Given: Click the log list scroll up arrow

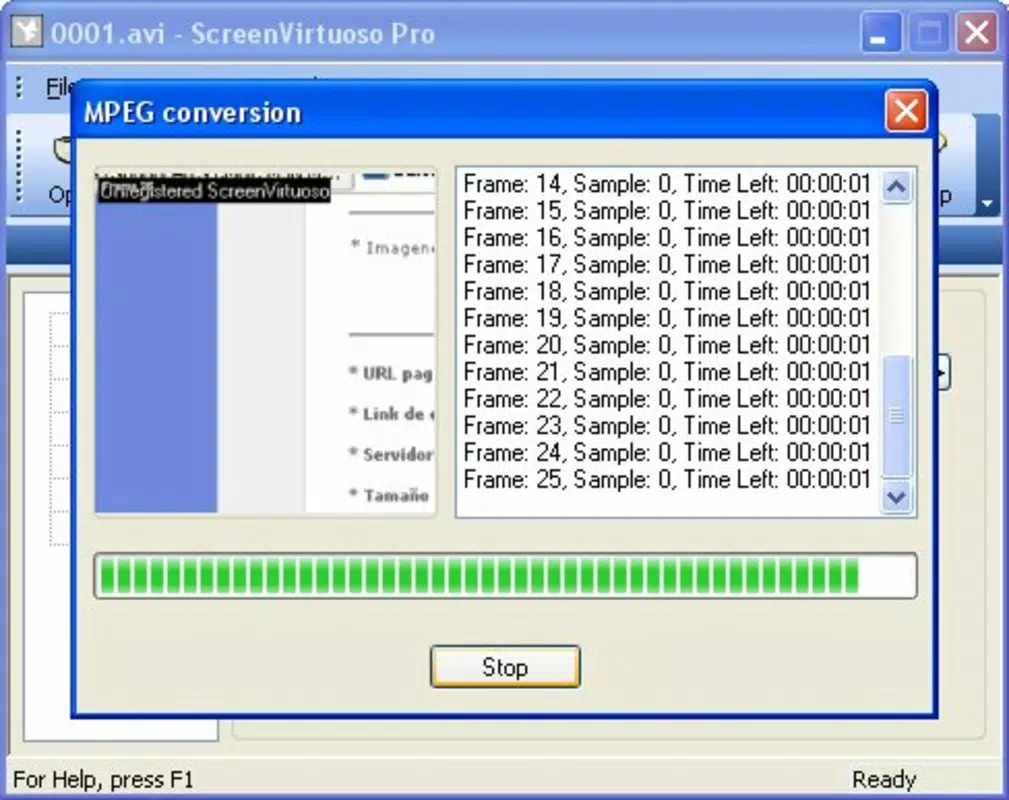Looking at the screenshot, I should [897, 187].
